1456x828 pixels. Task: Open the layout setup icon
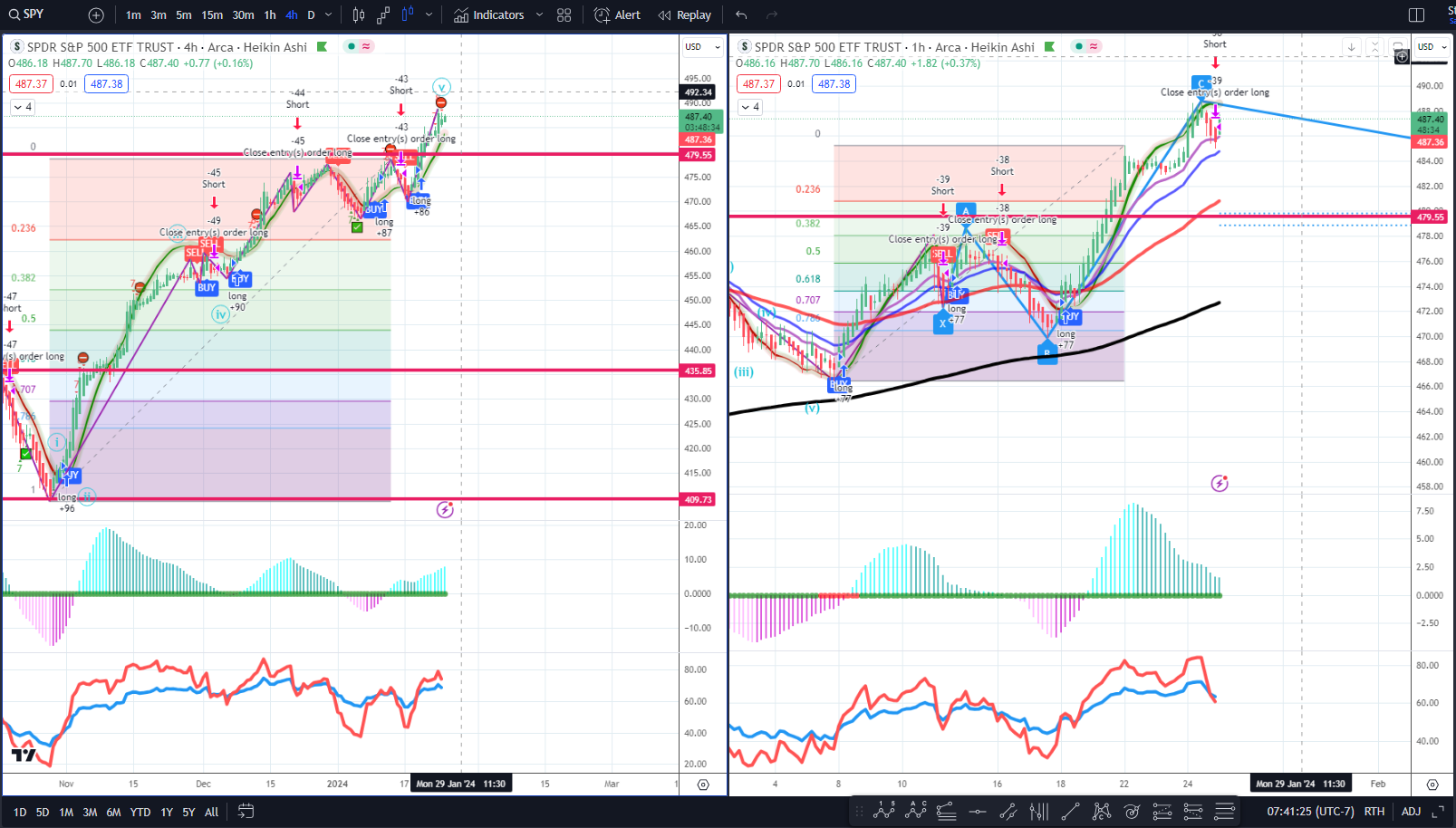click(1417, 15)
